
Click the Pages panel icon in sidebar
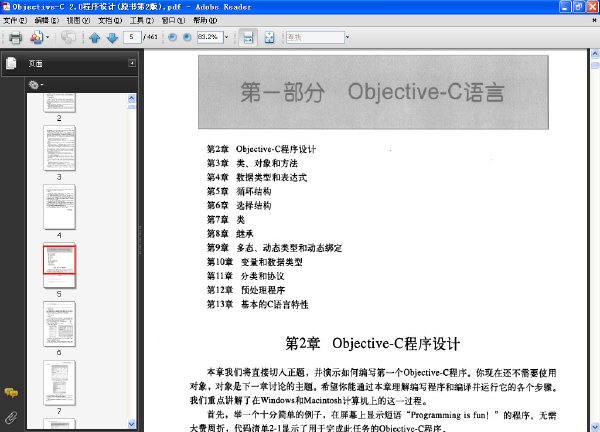point(11,63)
